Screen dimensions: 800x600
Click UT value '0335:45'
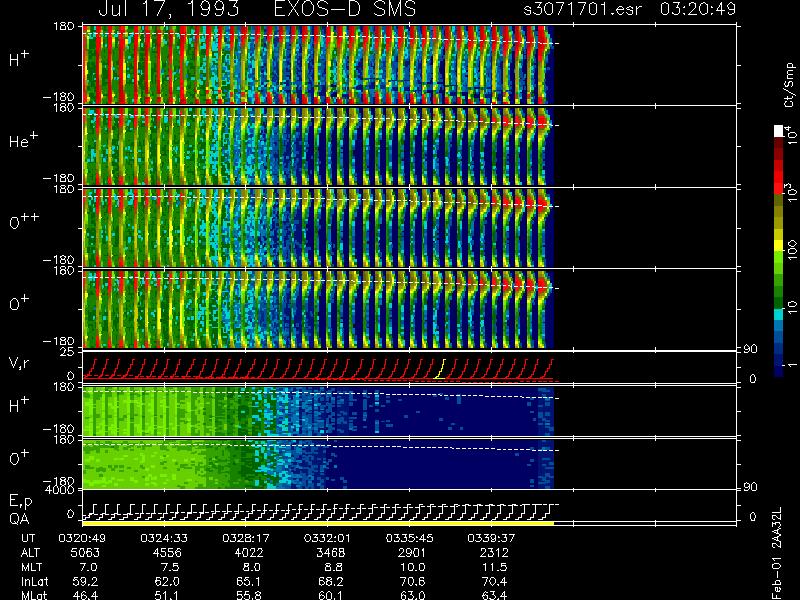[410, 538]
